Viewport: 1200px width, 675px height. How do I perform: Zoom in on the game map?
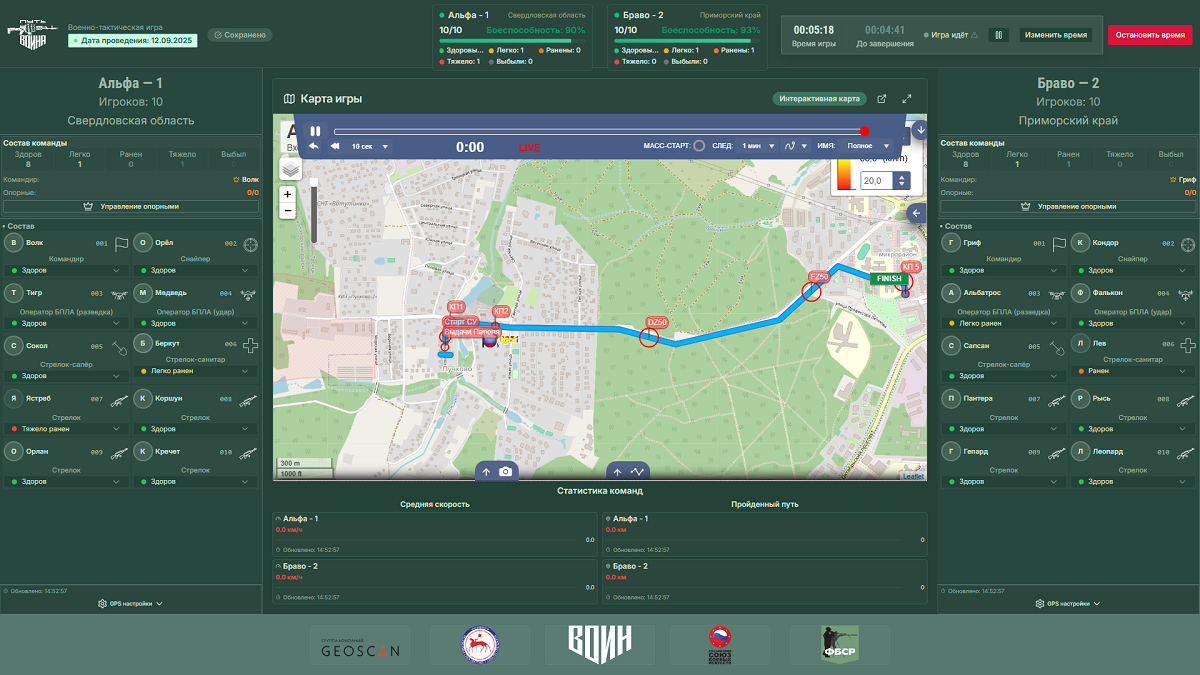(x=288, y=194)
